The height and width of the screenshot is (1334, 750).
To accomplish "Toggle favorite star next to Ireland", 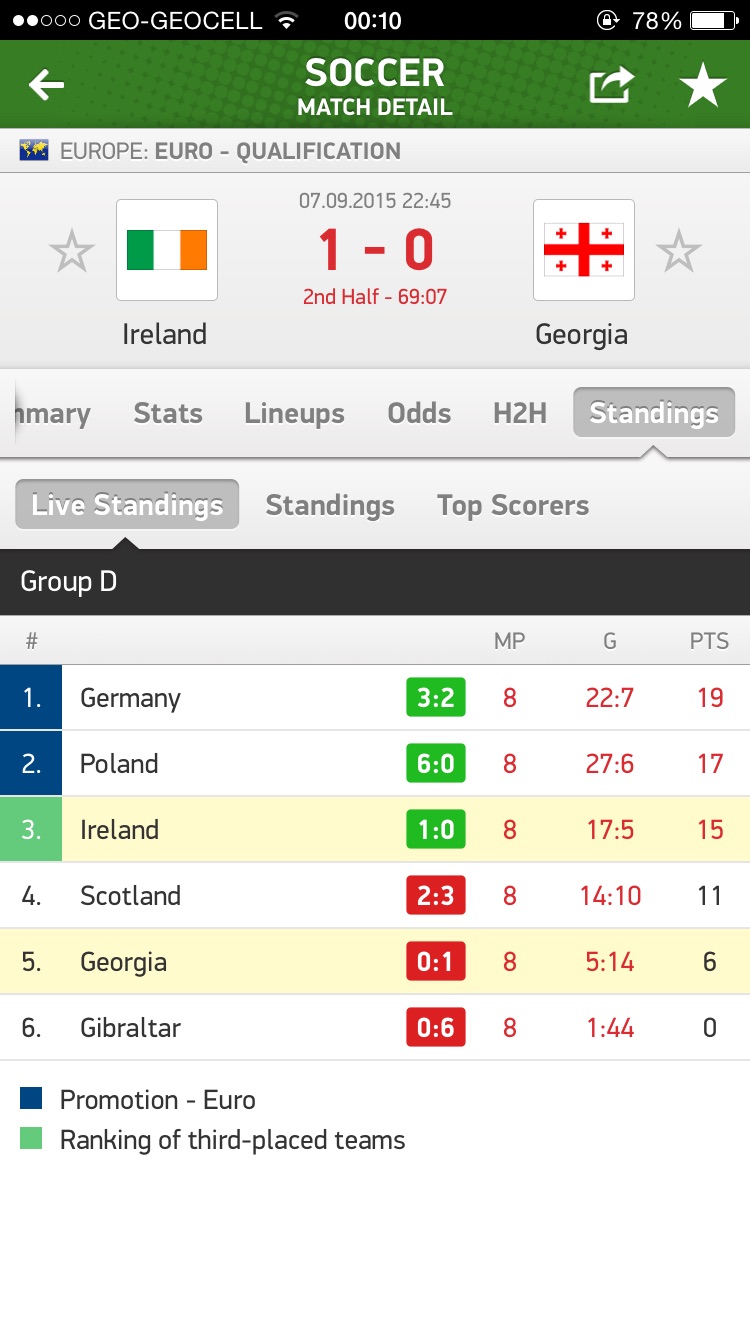I will (x=72, y=251).
